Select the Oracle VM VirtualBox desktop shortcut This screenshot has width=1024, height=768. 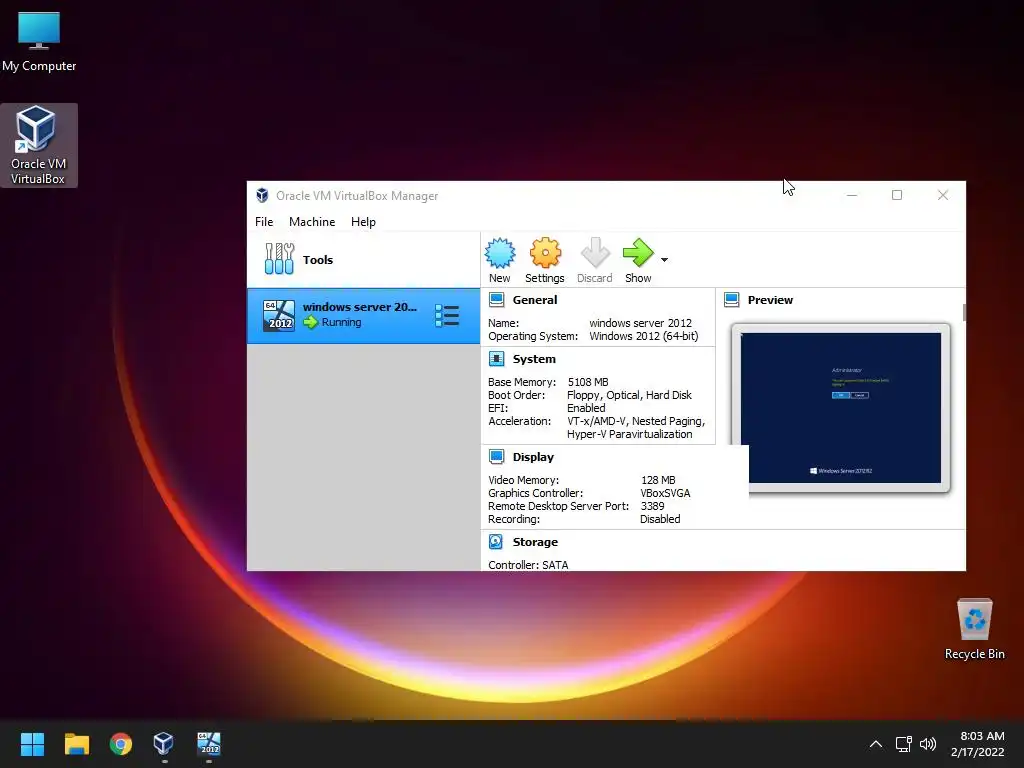tap(39, 145)
